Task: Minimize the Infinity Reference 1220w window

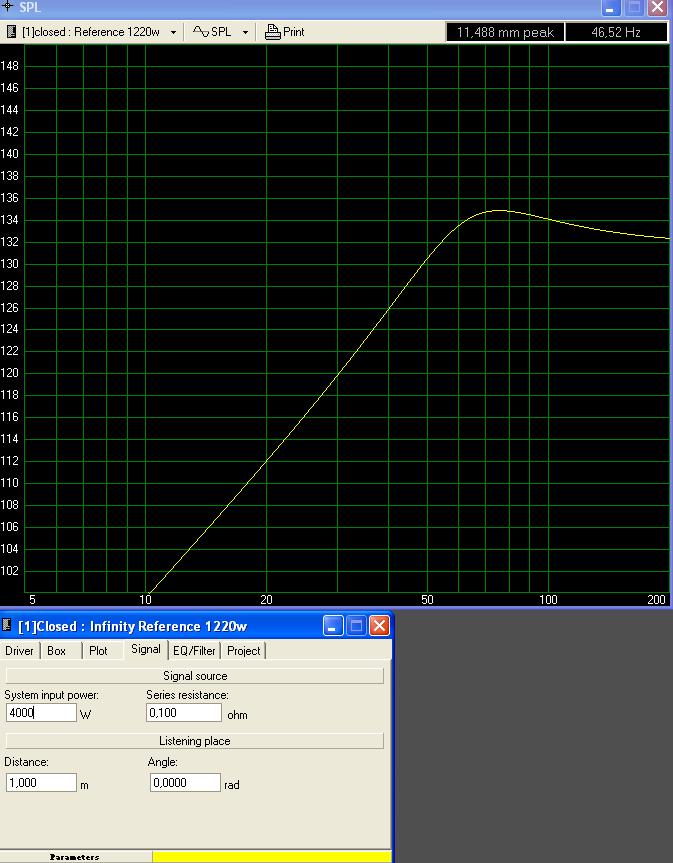Action: pyautogui.click(x=333, y=626)
